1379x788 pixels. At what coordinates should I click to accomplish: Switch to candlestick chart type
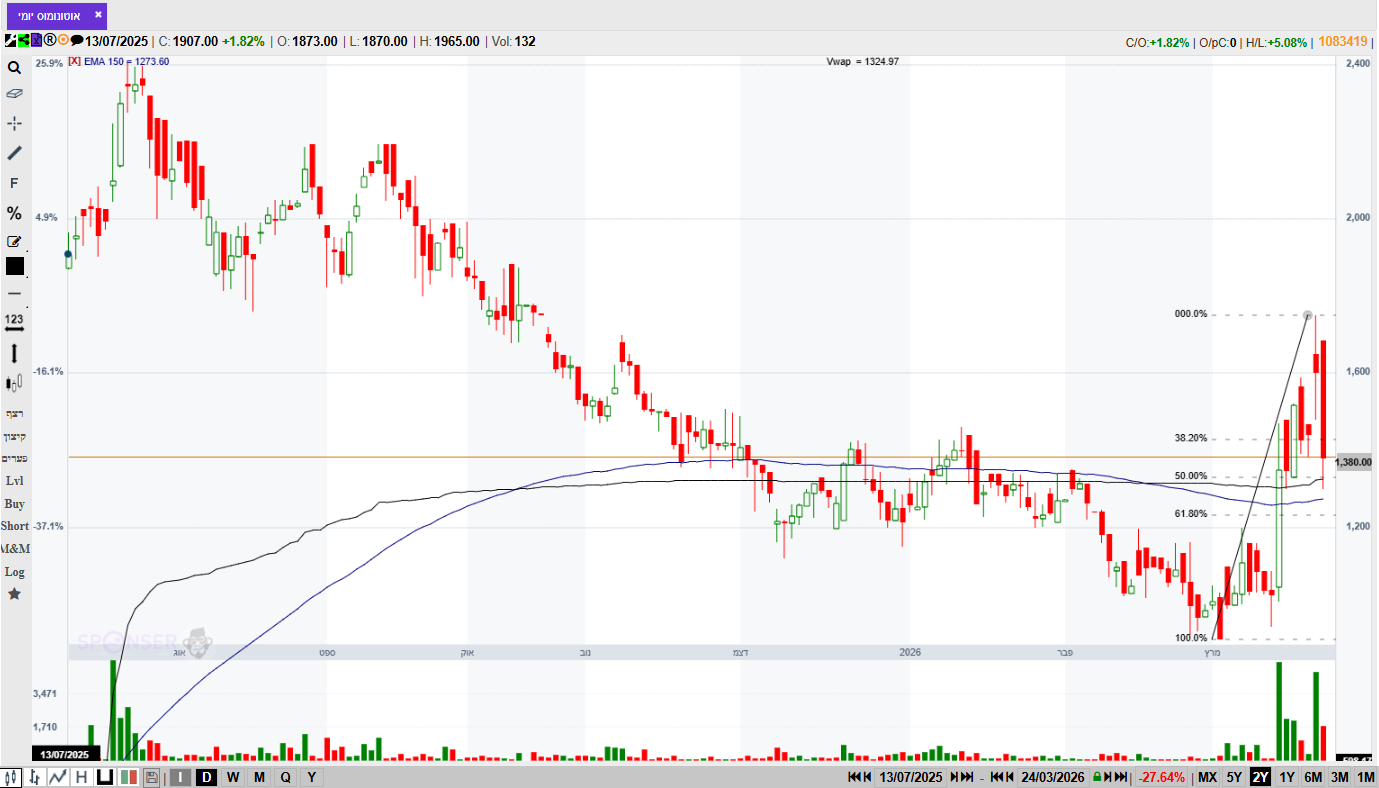point(12,777)
